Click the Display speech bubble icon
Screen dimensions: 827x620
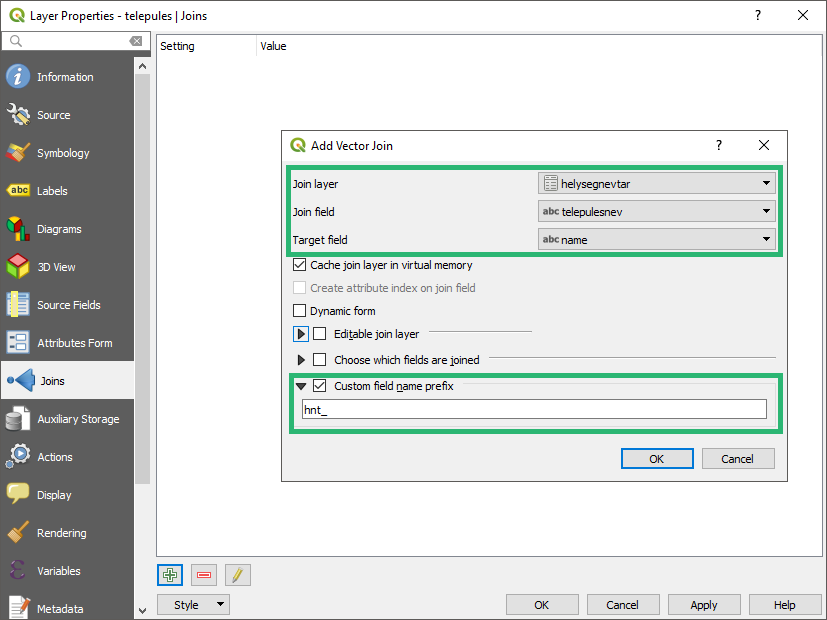pos(18,495)
